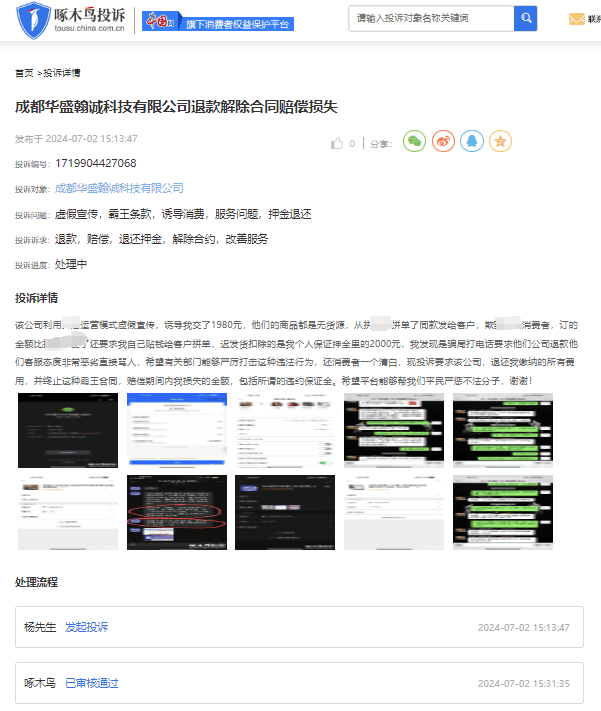The height and width of the screenshot is (711, 601).
Task: Open fourth bottom-row white page thumbnail
Action: click(x=394, y=512)
